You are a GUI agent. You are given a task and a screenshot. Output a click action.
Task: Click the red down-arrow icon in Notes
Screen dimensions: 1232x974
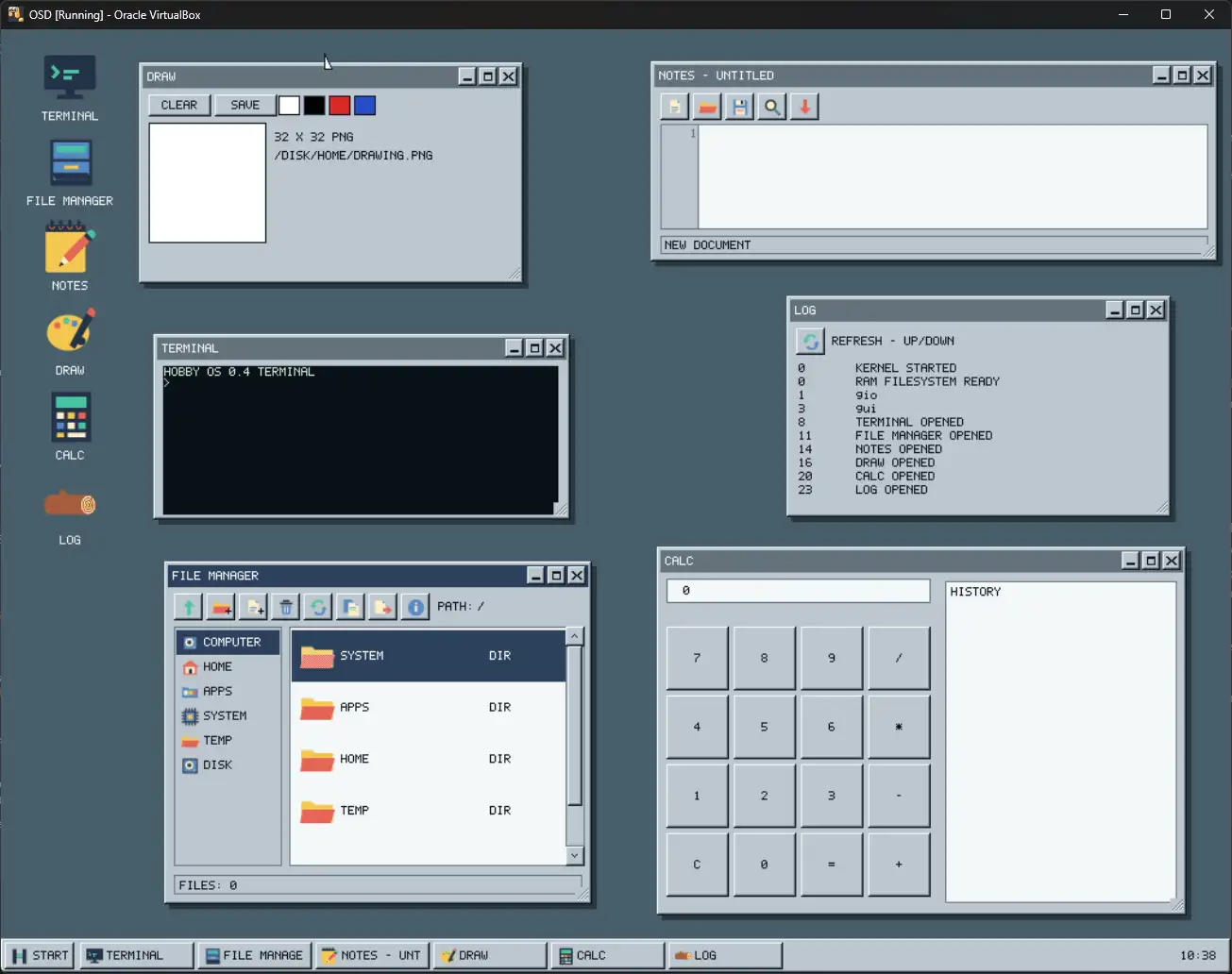tap(804, 107)
